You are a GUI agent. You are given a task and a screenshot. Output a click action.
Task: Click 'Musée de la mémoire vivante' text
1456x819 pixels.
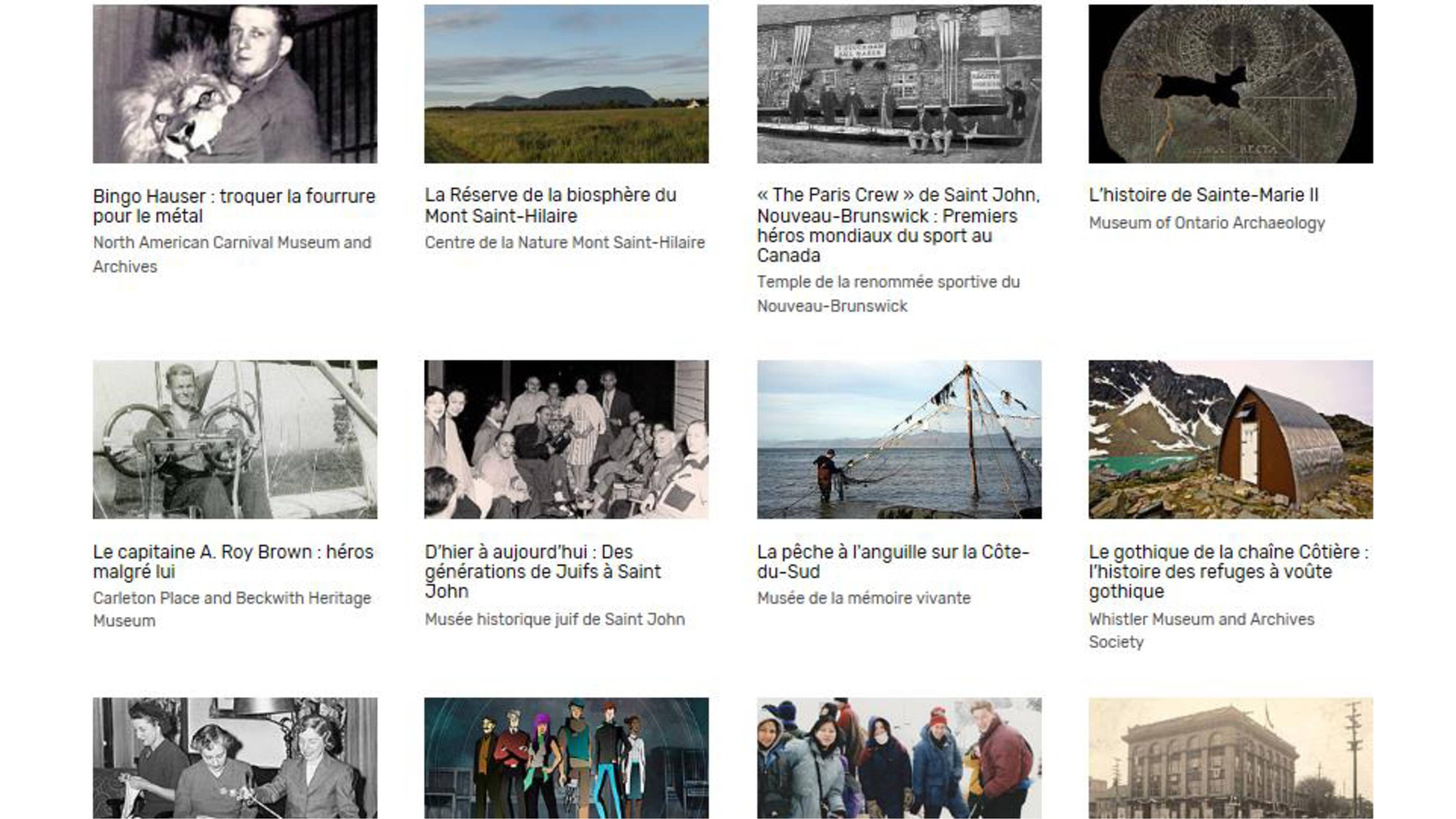864,598
